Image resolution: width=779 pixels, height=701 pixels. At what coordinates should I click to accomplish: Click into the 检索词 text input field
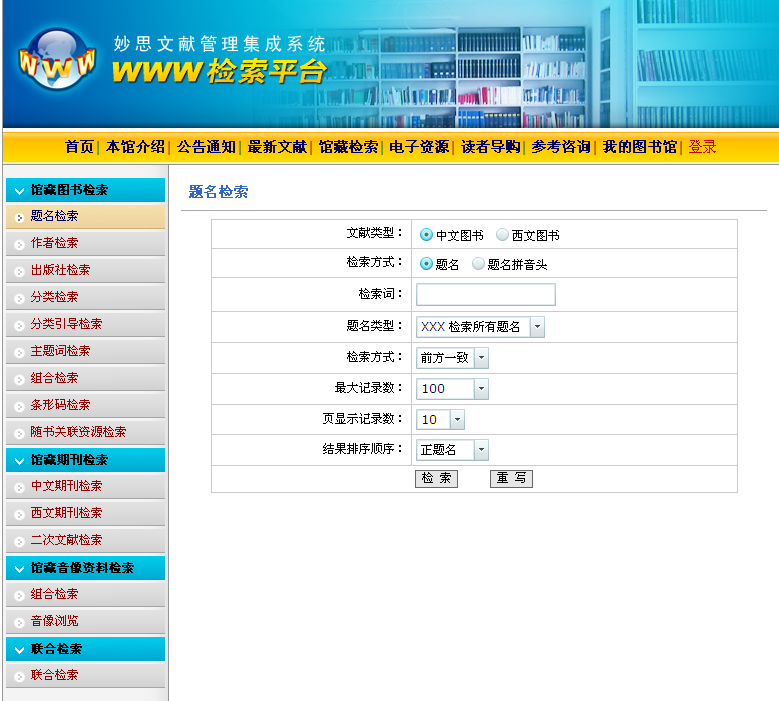(x=485, y=295)
